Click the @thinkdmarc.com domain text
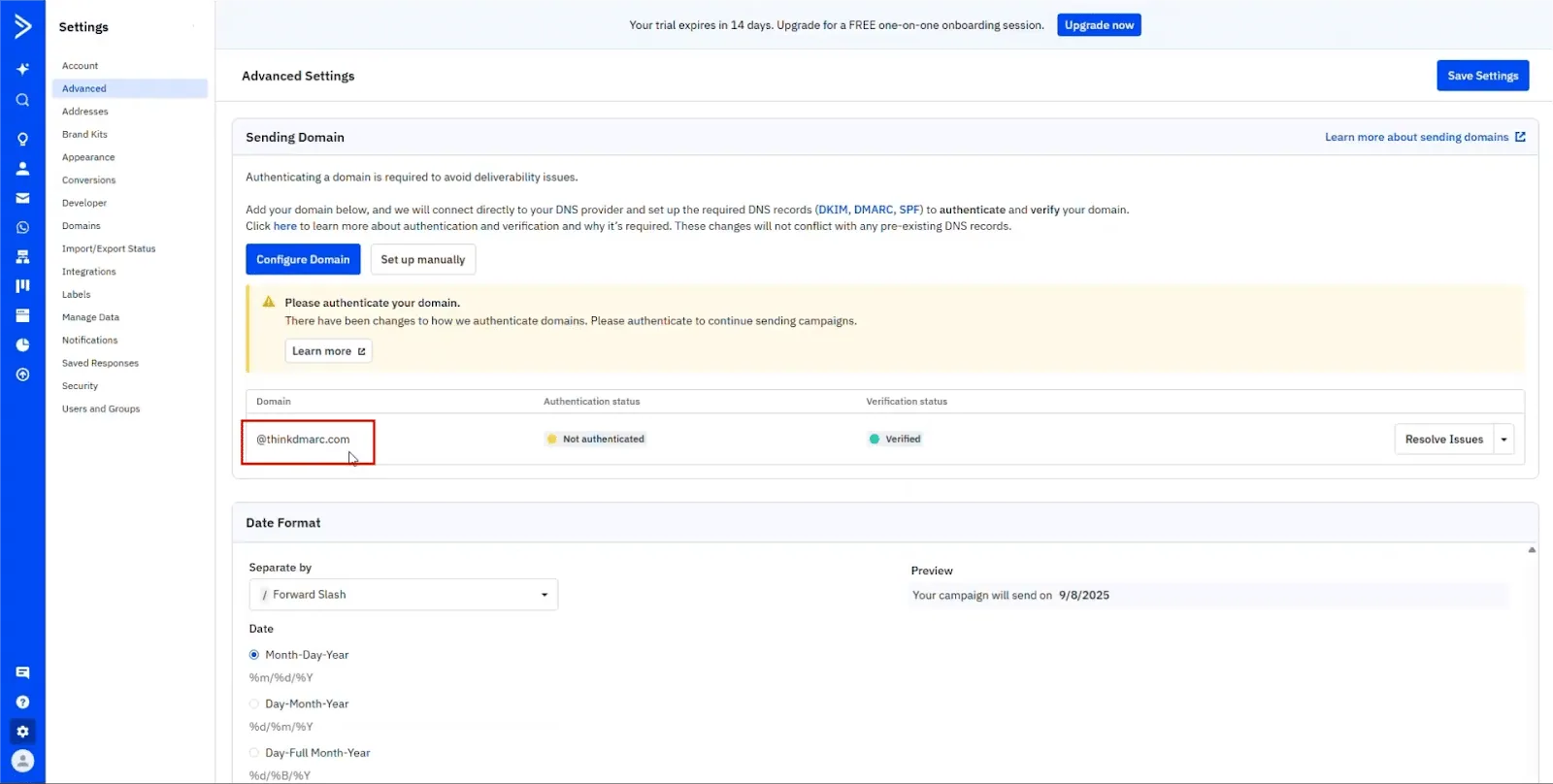This screenshot has width=1553, height=784. point(303,440)
